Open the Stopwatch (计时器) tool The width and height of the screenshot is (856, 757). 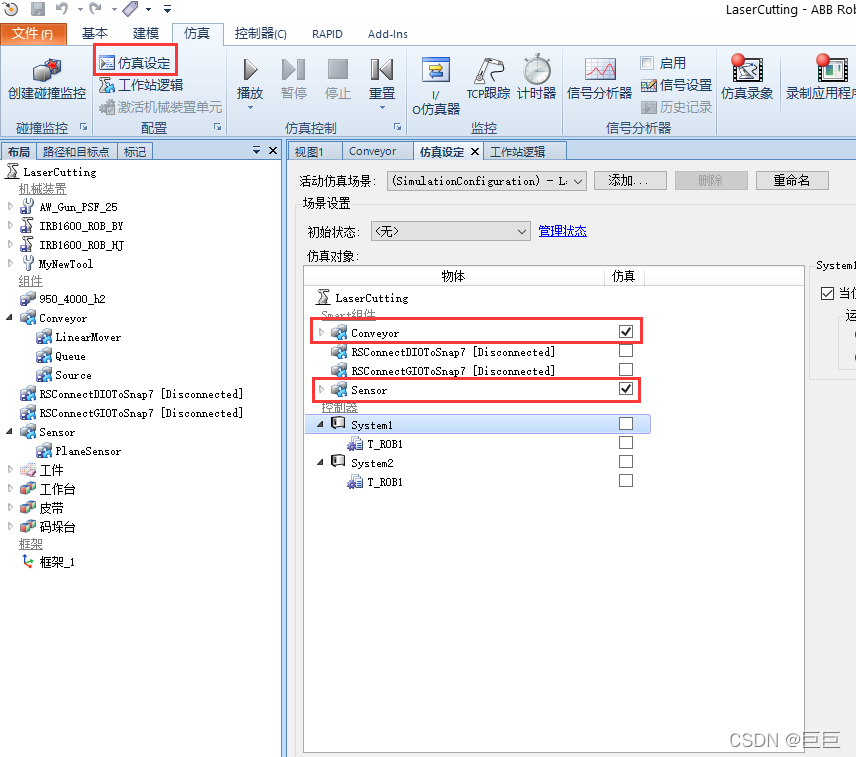pyautogui.click(x=537, y=80)
